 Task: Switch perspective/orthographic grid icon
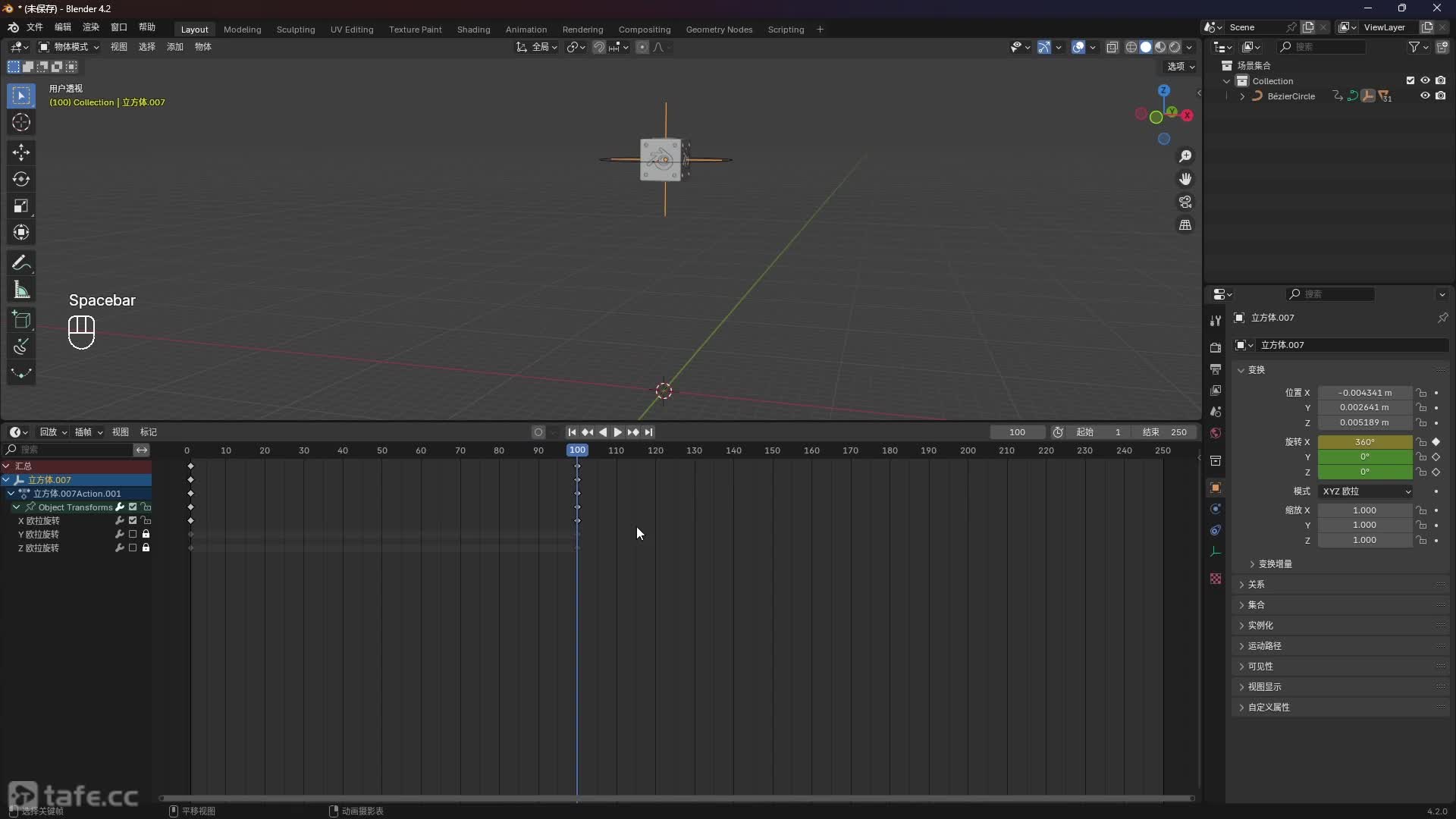tap(1185, 225)
